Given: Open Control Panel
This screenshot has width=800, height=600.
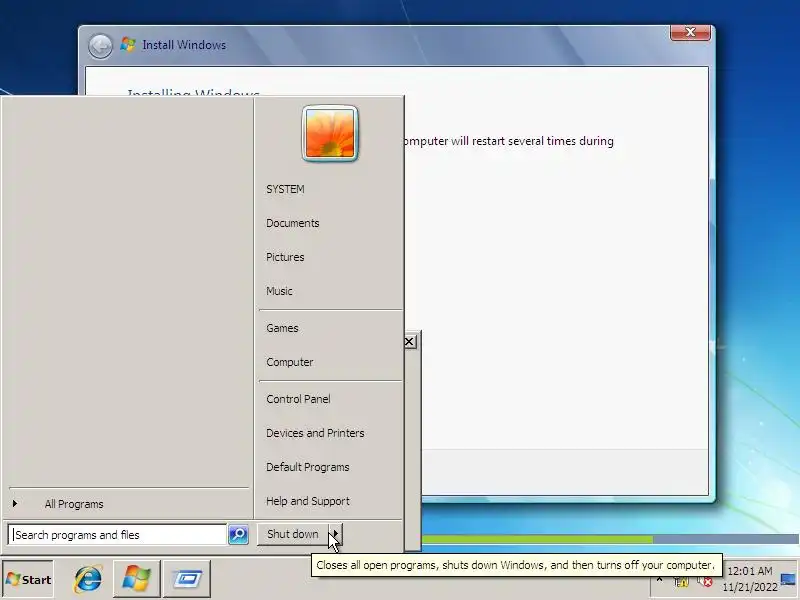Looking at the screenshot, I should coord(298,399).
